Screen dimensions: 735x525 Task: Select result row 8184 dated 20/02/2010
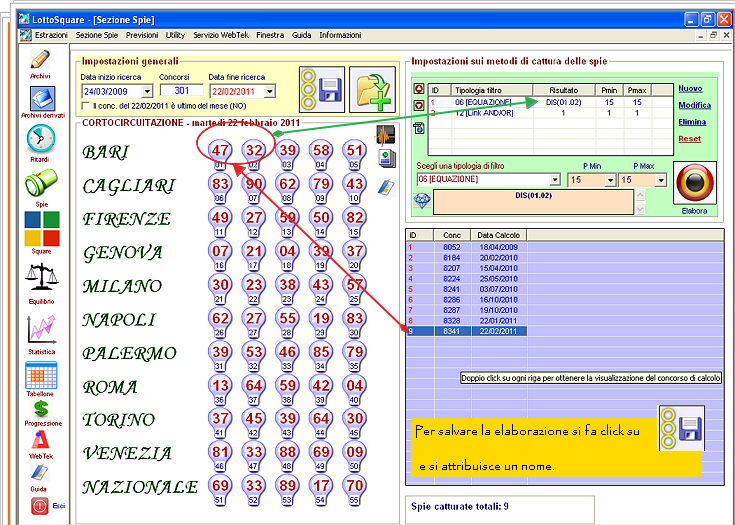(466, 258)
